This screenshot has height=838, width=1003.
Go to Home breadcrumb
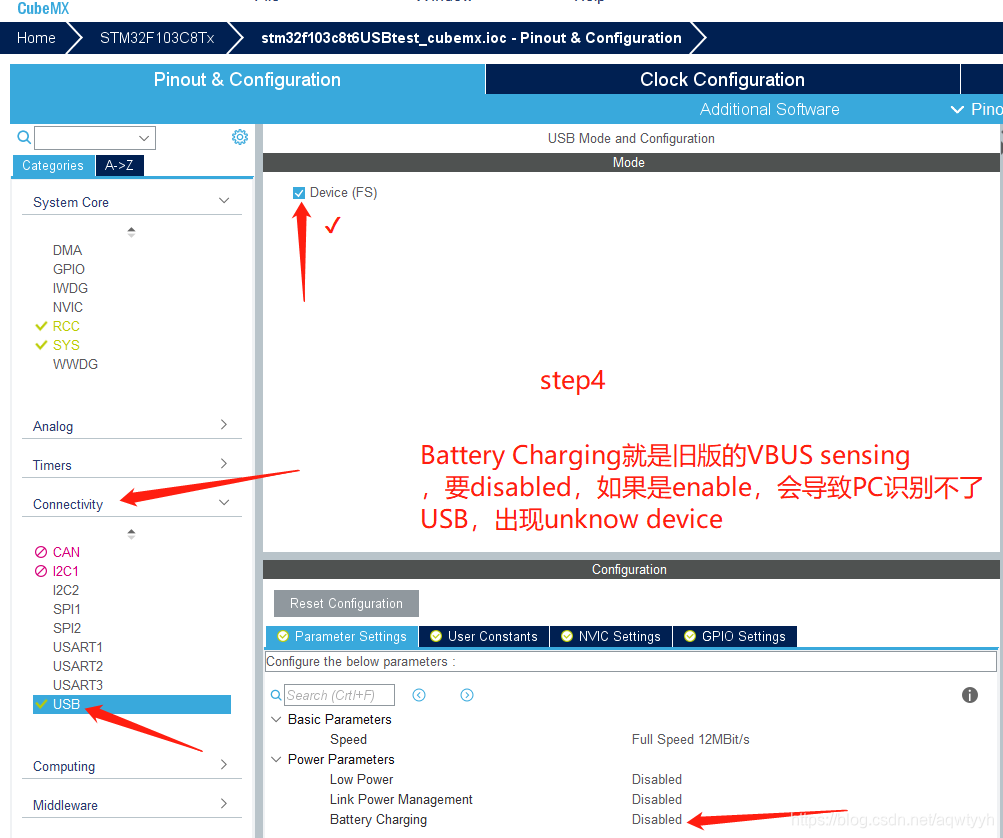(x=36, y=38)
